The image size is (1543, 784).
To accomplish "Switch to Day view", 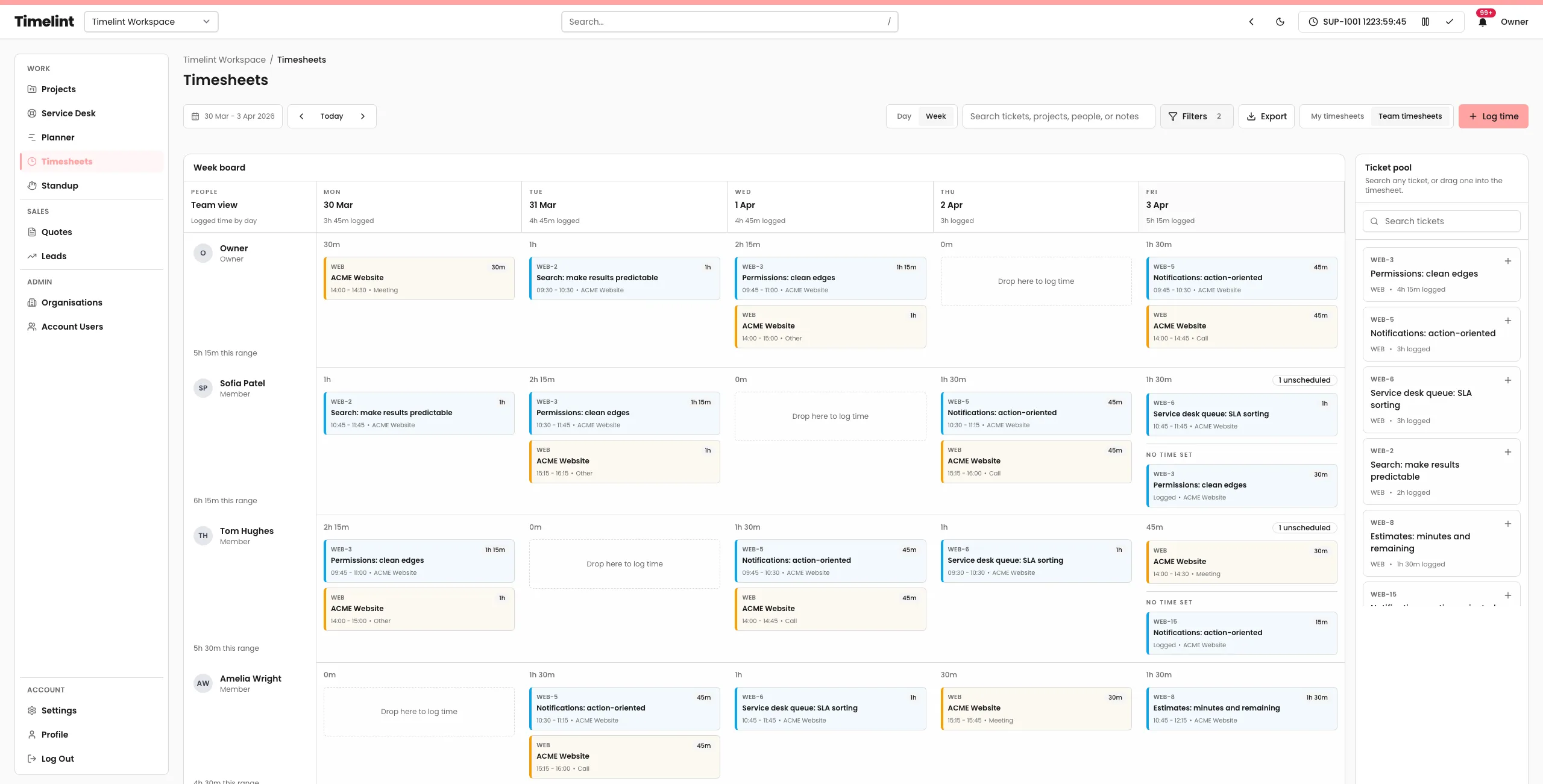I will click(903, 116).
